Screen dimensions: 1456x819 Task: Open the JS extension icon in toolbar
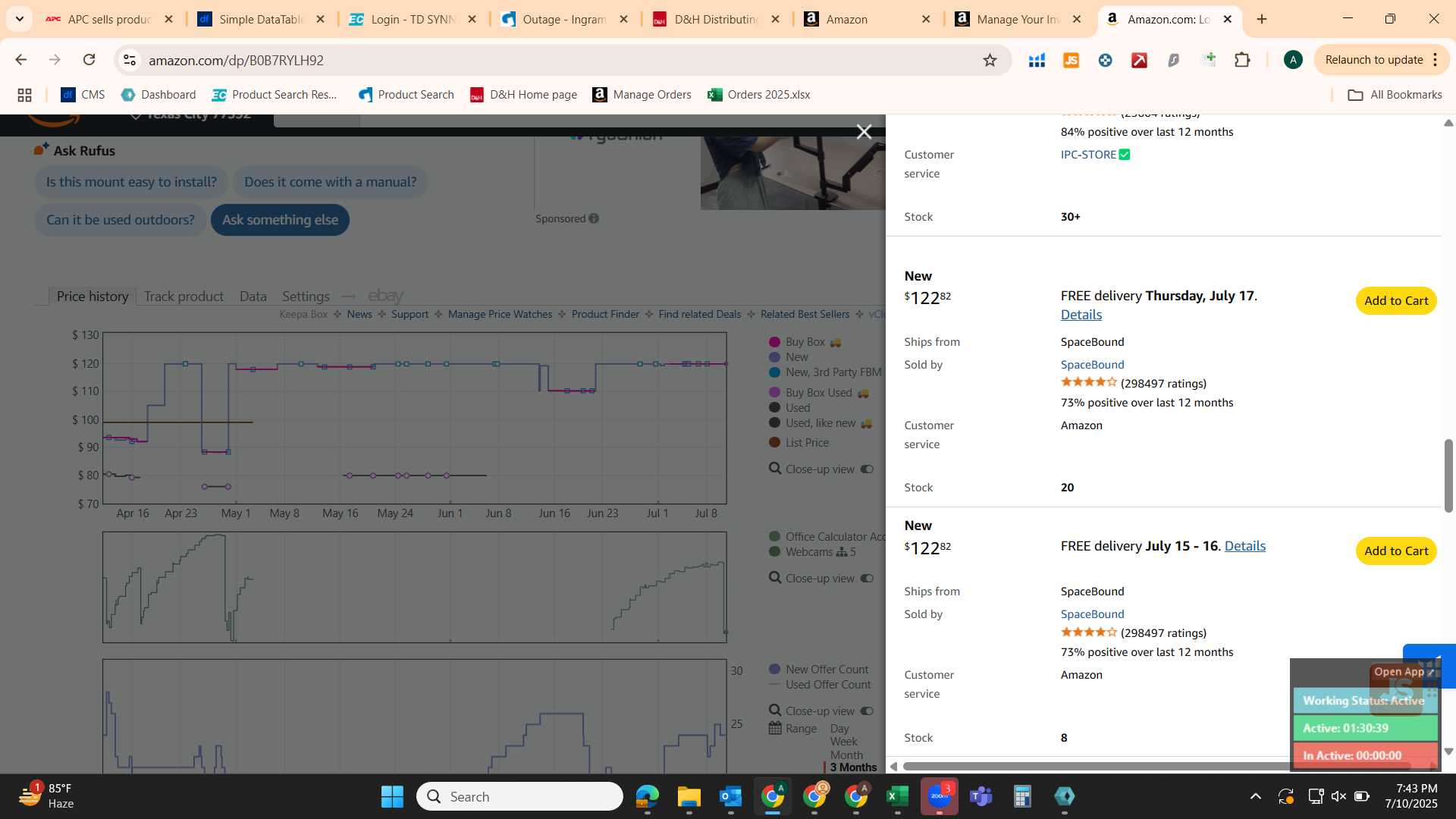pyautogui.click(x=1071, y=60)
